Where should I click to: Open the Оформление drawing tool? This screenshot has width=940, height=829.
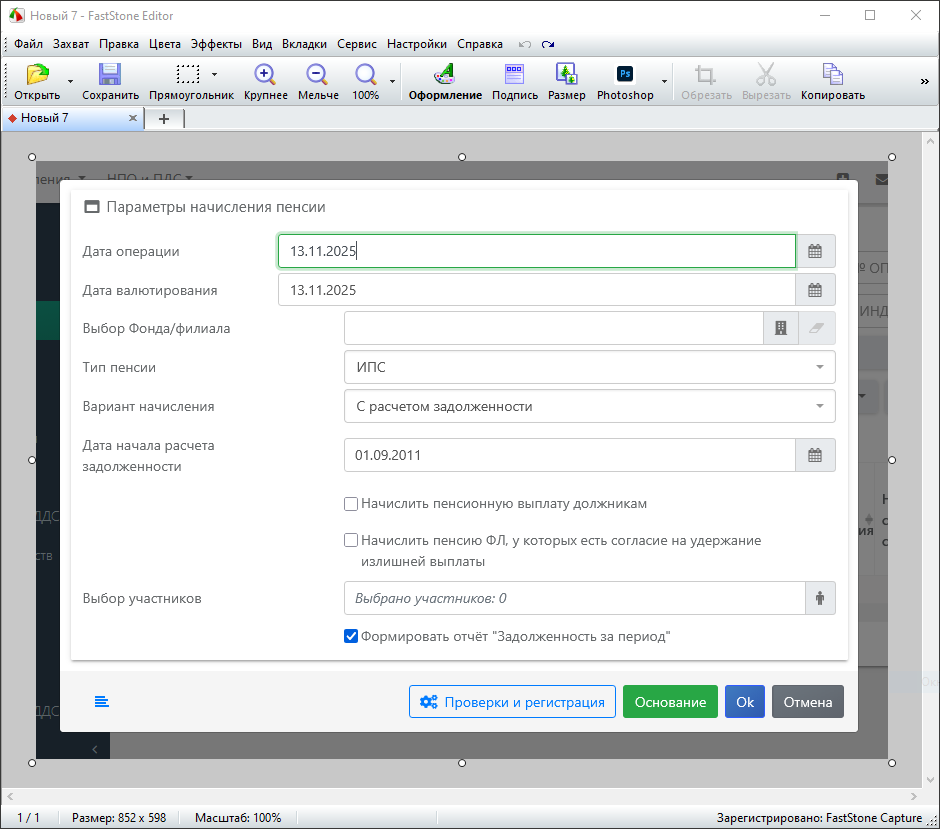445,75
